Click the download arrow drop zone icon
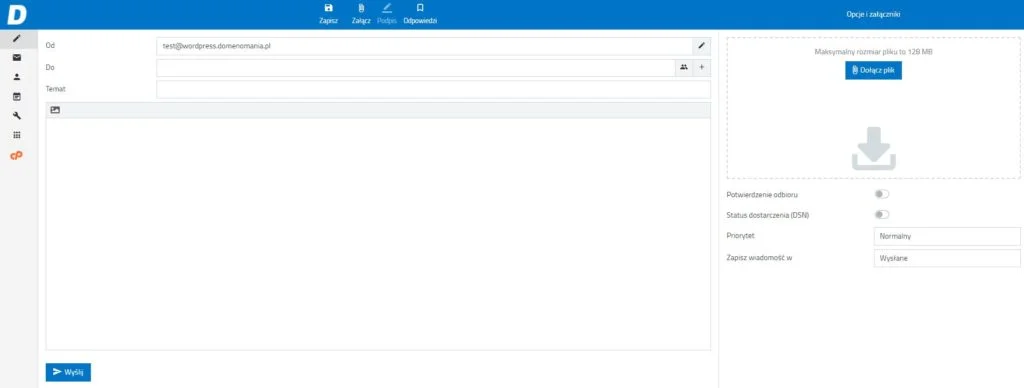The image size is (1024, 388). coord(873,149)
